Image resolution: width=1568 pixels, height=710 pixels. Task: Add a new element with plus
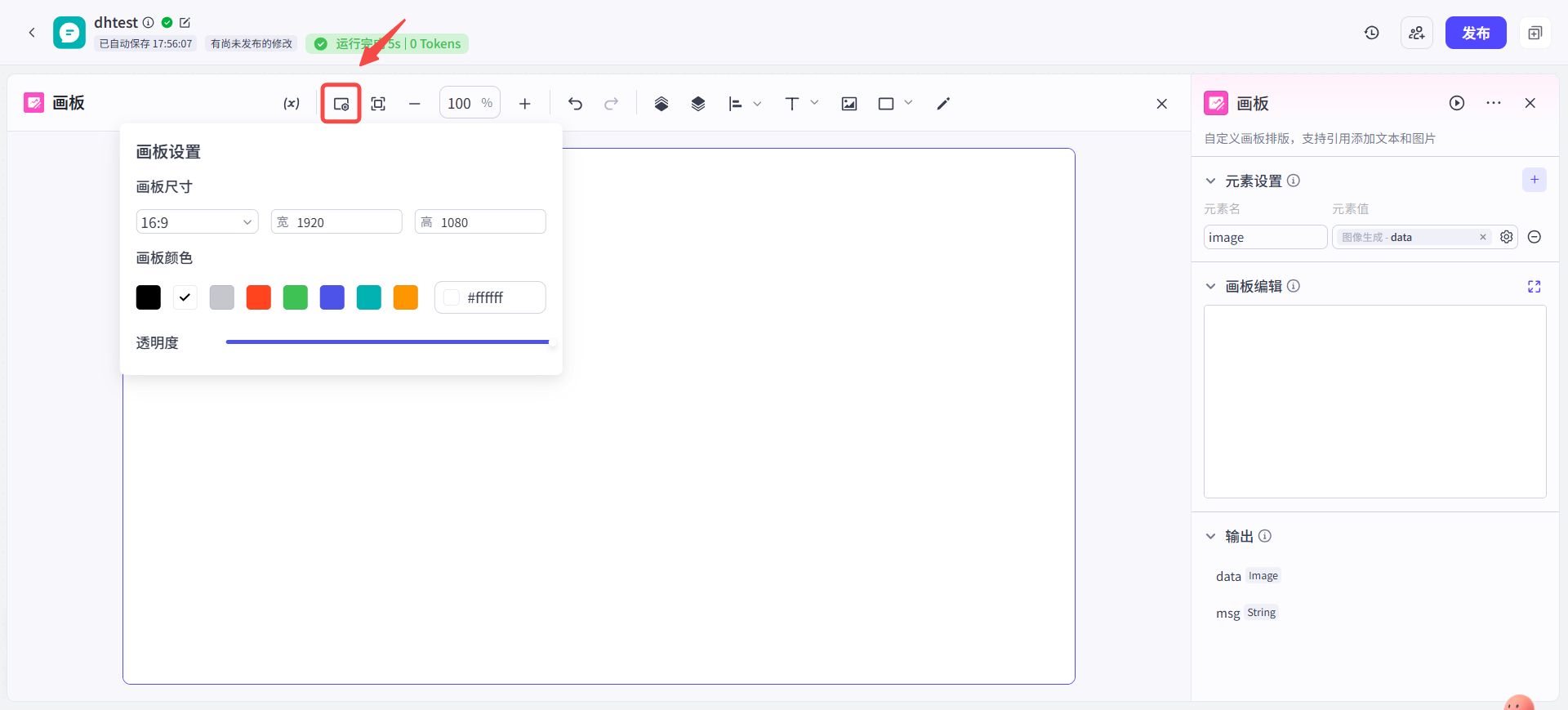point(1535,180)
